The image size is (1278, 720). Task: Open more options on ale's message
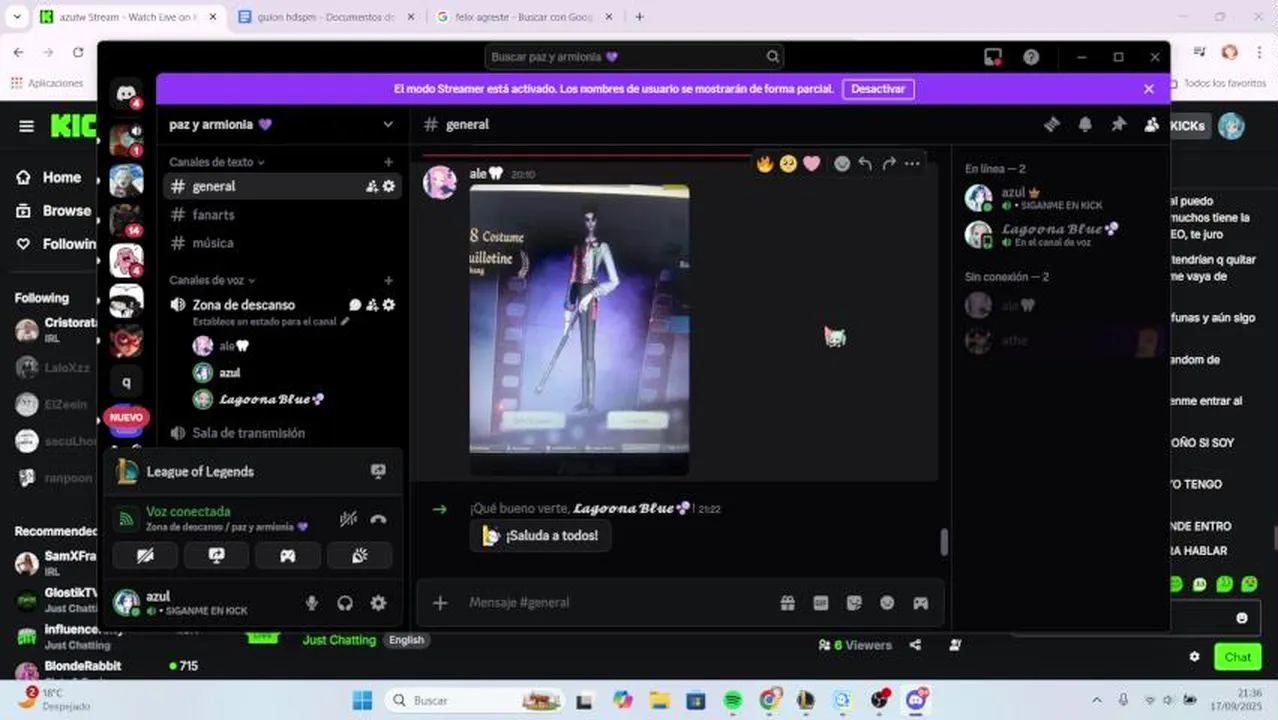click(x=912, y=164)
